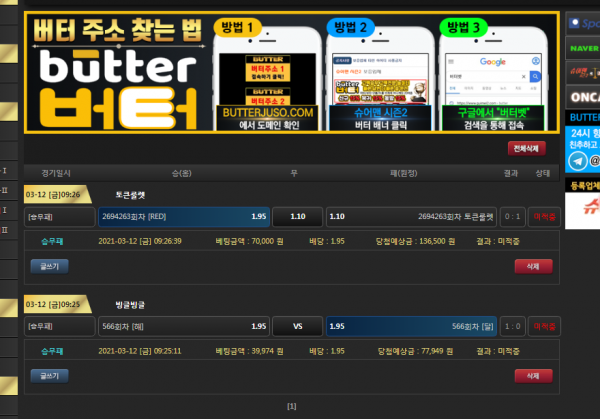Image resolution: width=600 pixels, height=419 pixels.
Task: Click the 방법 1 phone image
Action: 265,80
